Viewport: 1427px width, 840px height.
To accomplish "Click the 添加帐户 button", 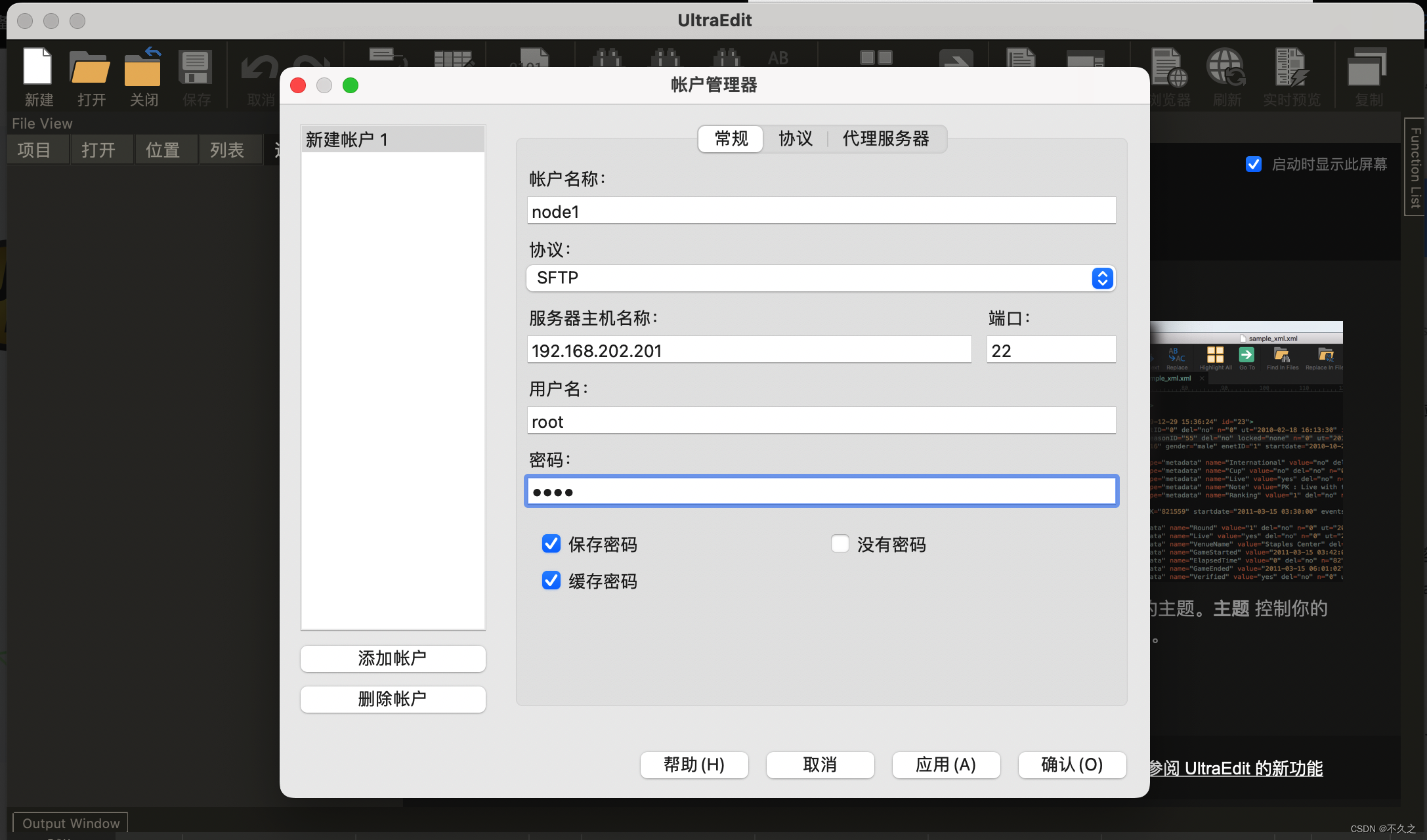I will pos(393,658).
